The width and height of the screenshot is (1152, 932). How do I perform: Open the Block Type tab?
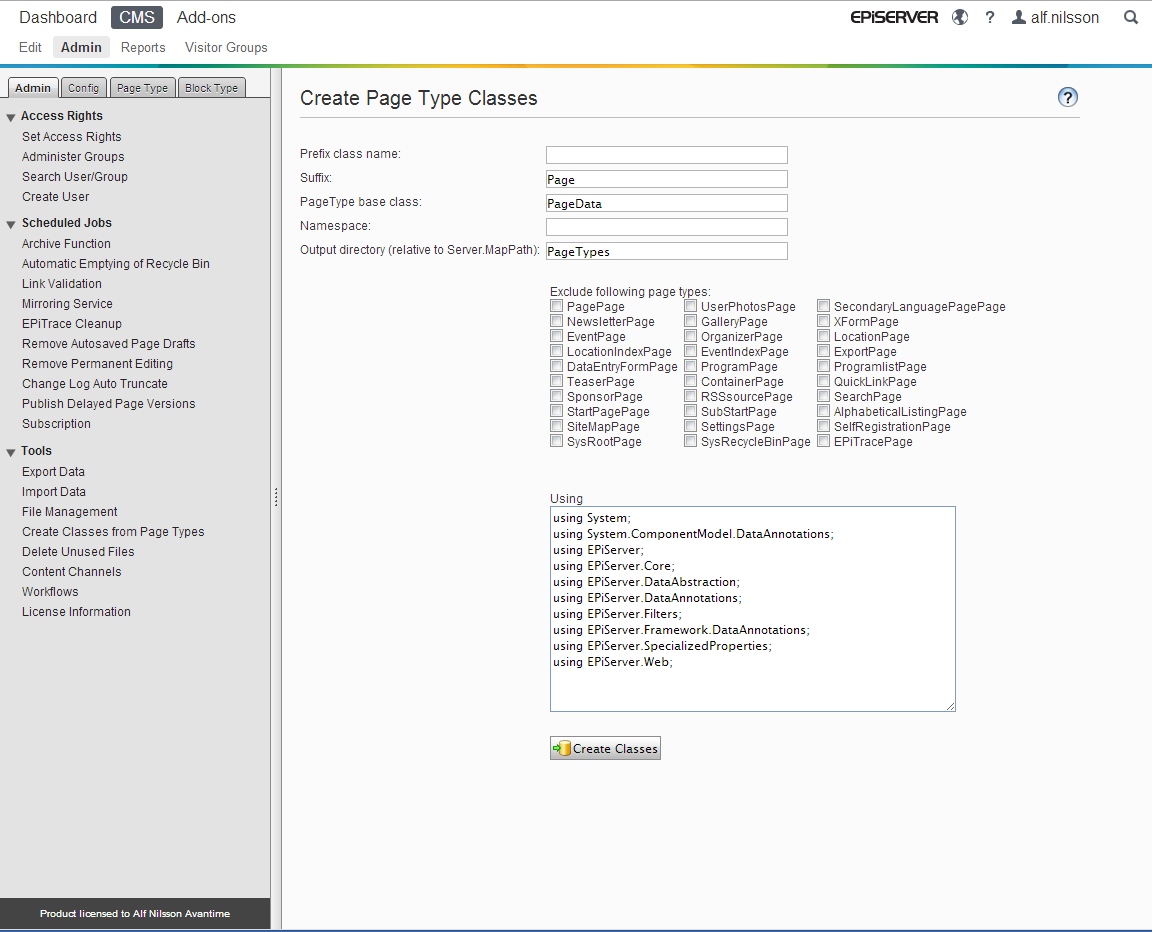click(211, 88)
